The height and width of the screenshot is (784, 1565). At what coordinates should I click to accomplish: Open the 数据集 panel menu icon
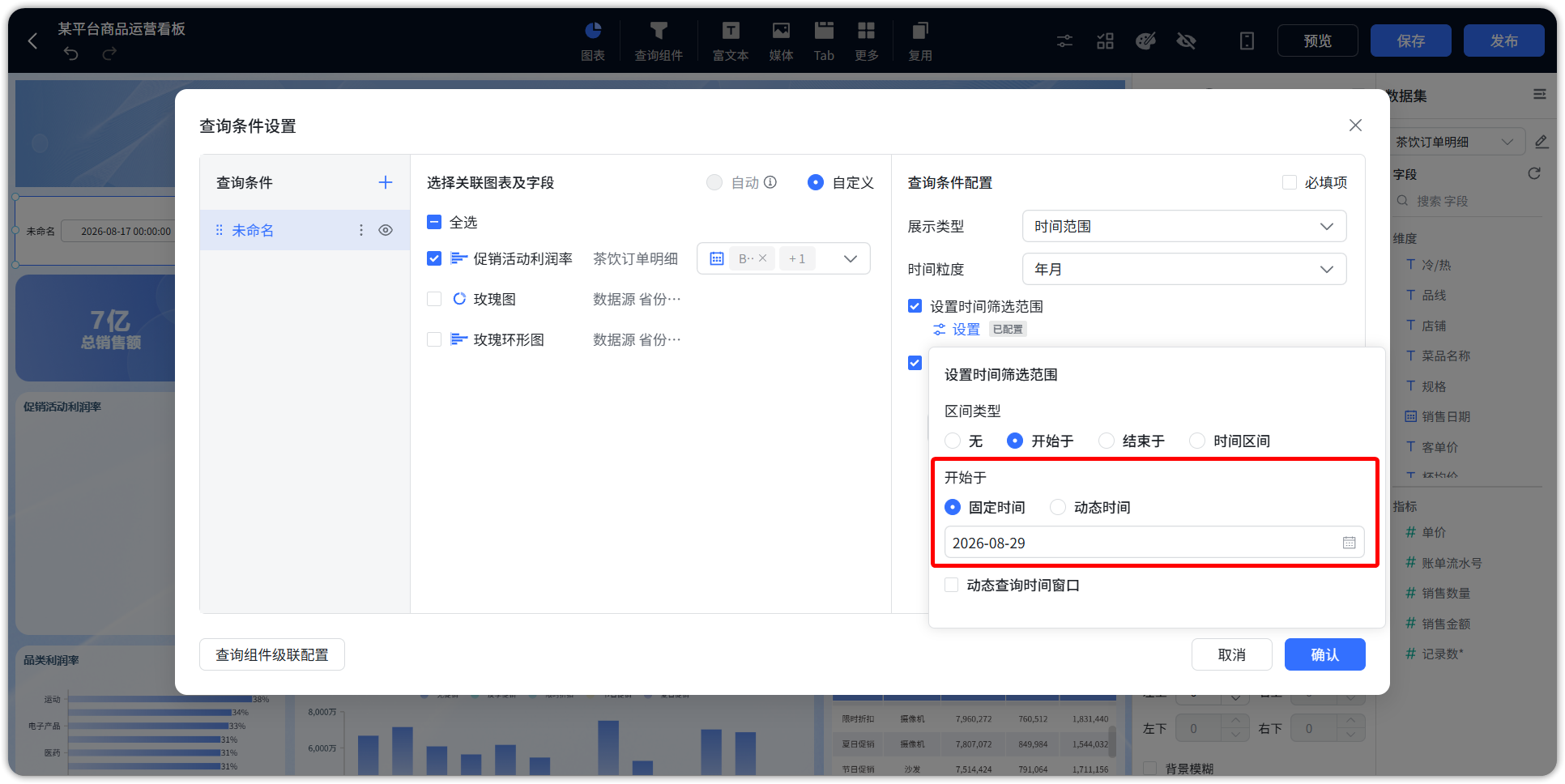click(x=1540, y=95)
